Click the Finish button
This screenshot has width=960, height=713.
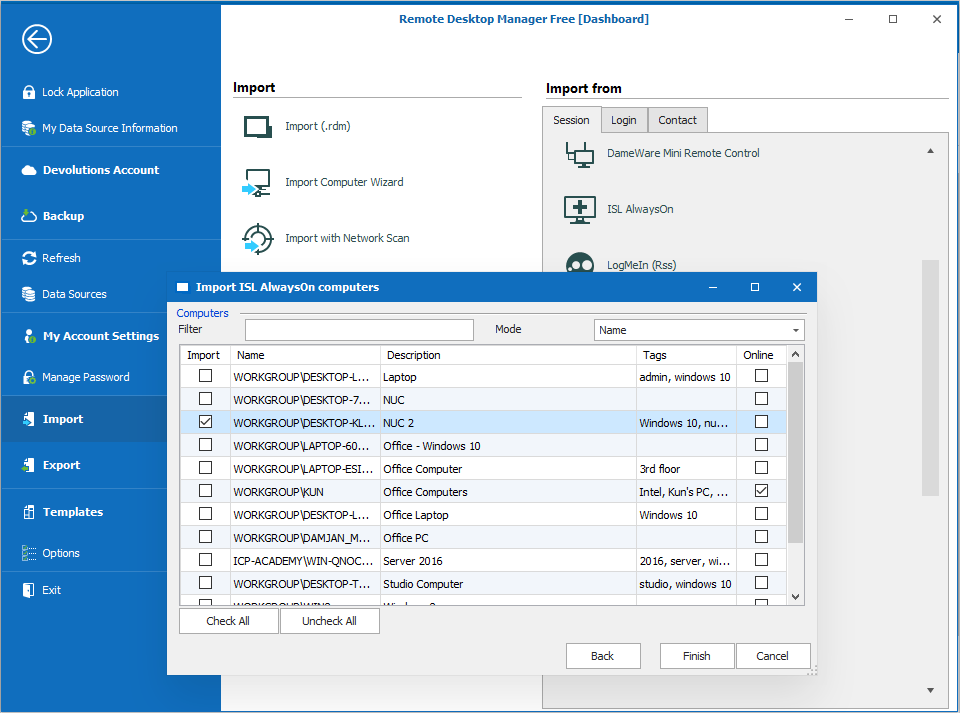(x=697, y=656)
